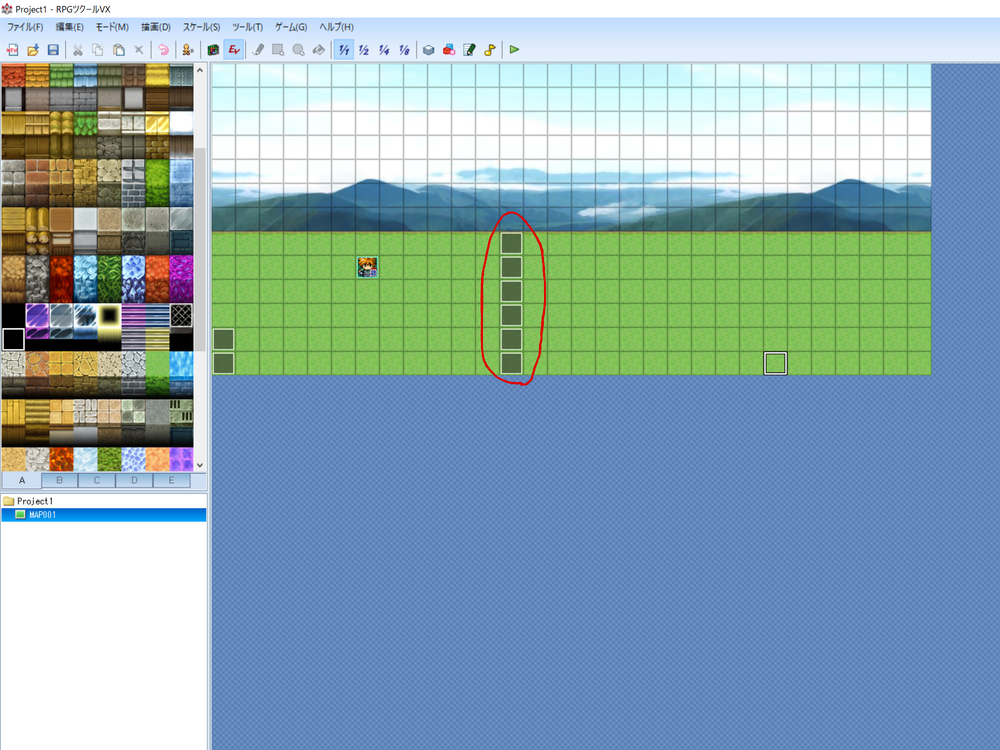This screenshot has width=1000, height=750.
Task: Switch to tileset tab C
Action: [x=97, y=480]
